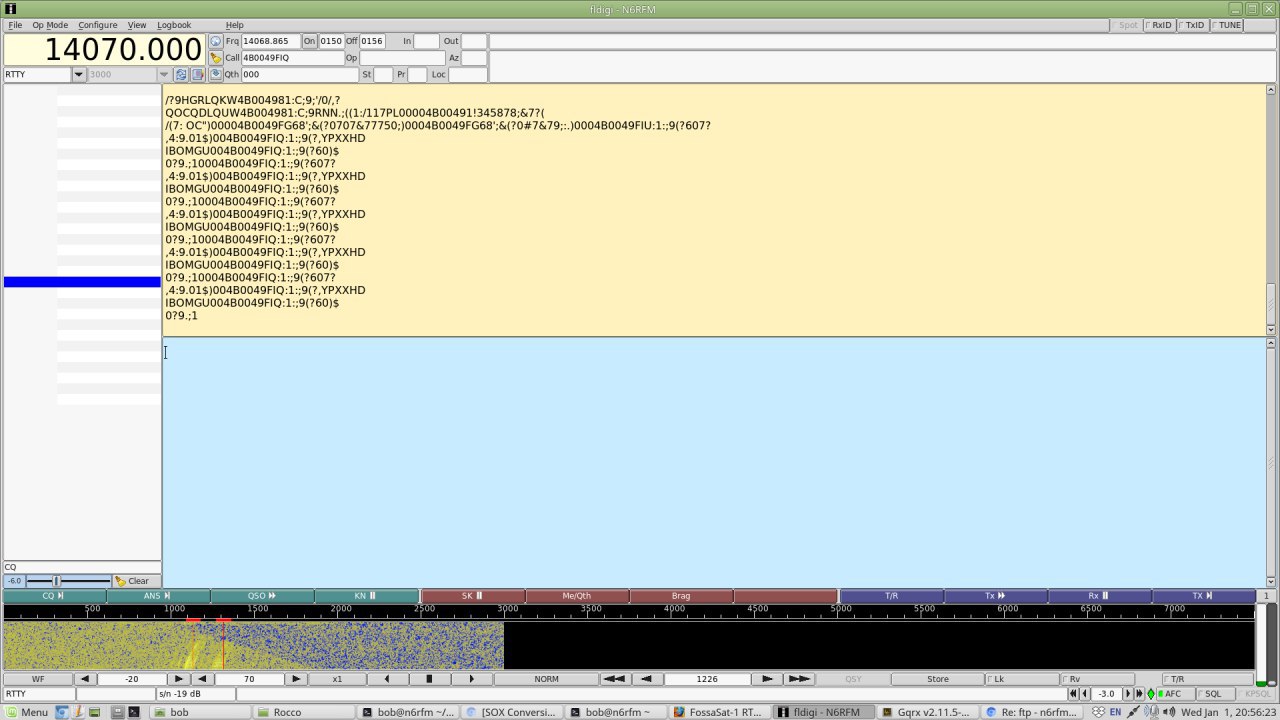Click the broom icon next to Call field
Image resolution: width=1280 pixels, height=720 pixels.
point(216,58)
